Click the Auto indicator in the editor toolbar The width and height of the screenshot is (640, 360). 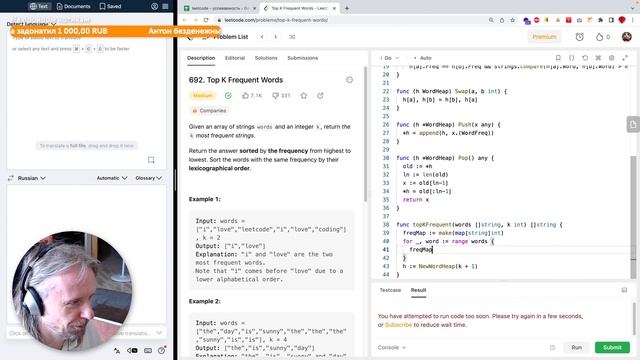422,58
